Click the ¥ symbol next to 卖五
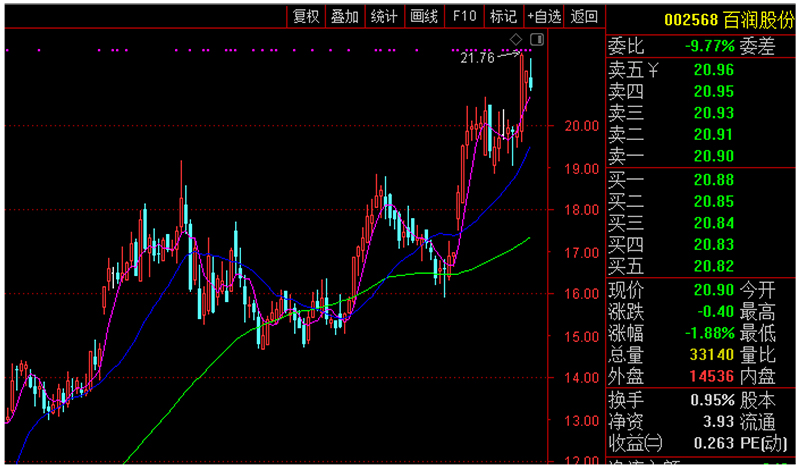The width and height of the screenshot is (800, 468). coord(654,70)
